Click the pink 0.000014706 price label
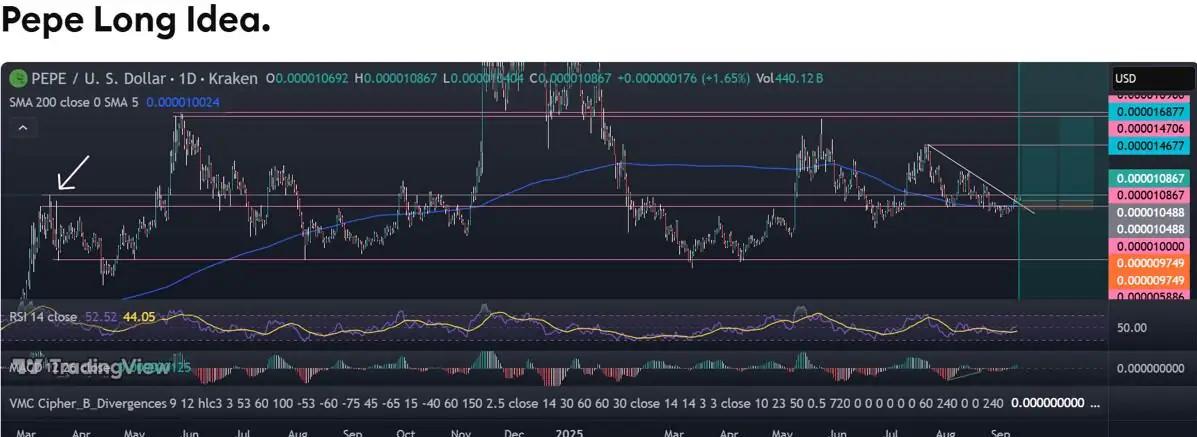The image size is (1197, 437). [1150, 128]
